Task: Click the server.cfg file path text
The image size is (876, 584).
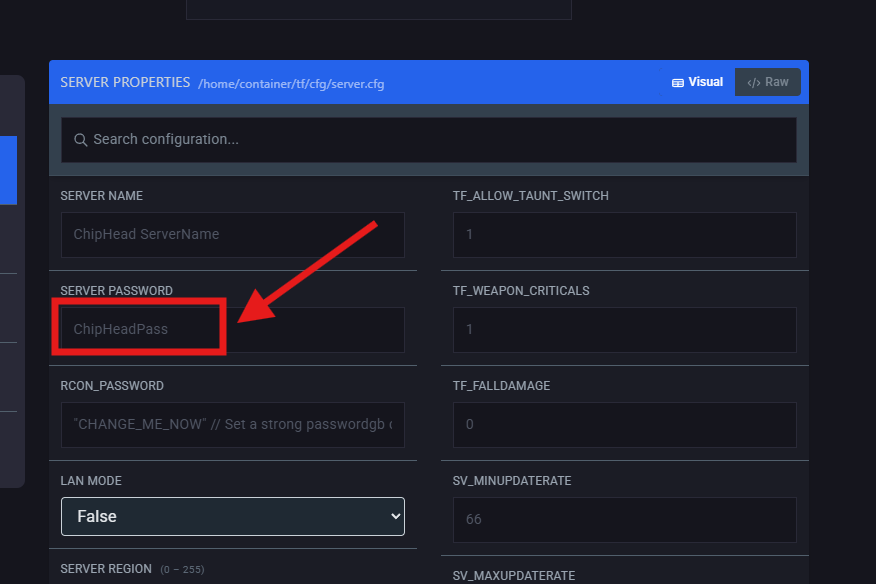Action: click(x=291, y=84)
